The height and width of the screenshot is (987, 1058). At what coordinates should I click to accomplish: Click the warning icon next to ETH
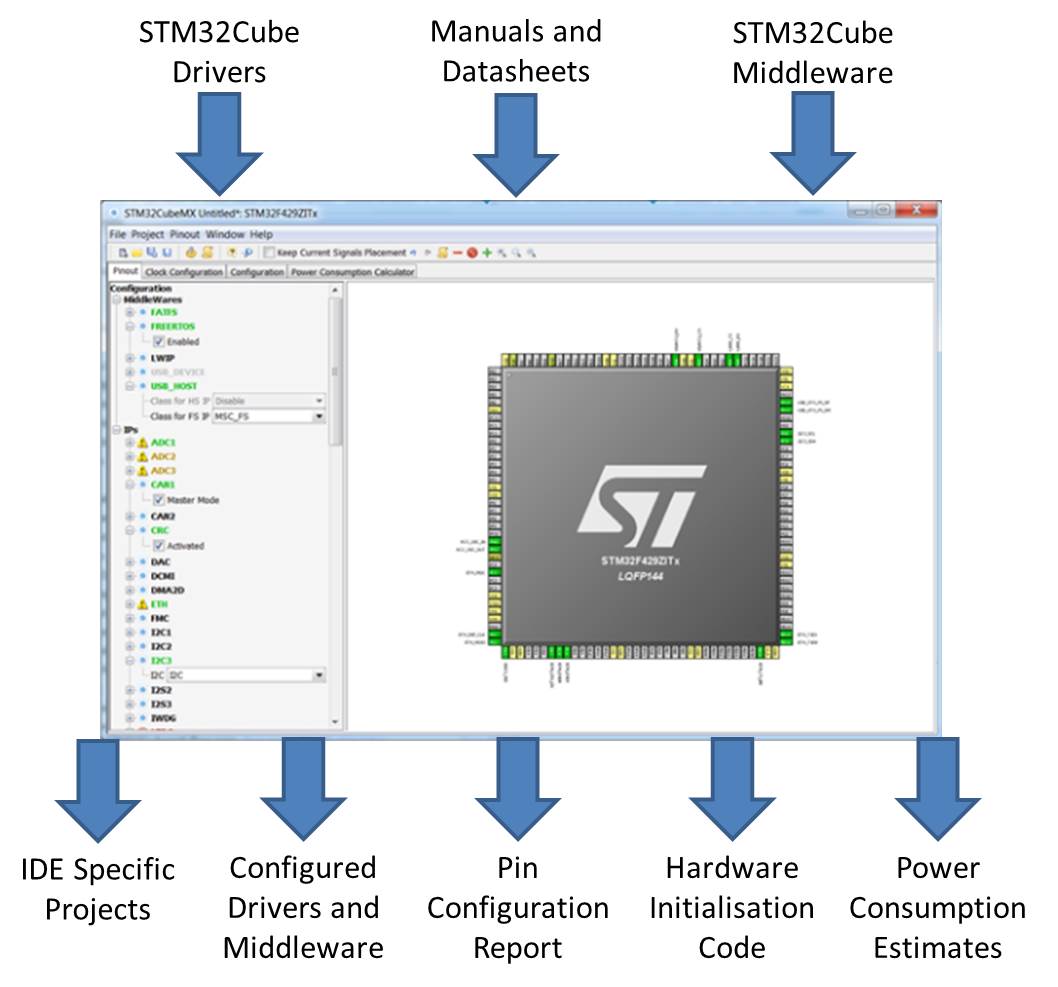(142, 604)
